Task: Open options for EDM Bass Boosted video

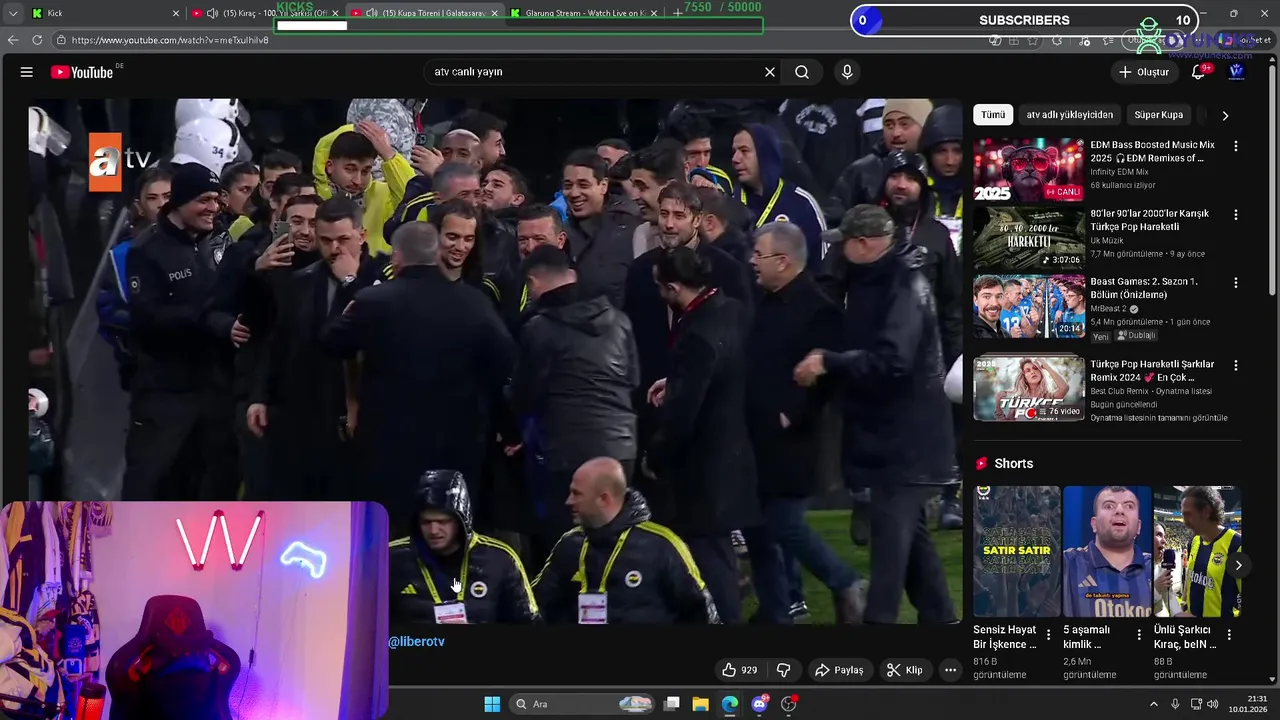Action: click(x=1235, y=146)
